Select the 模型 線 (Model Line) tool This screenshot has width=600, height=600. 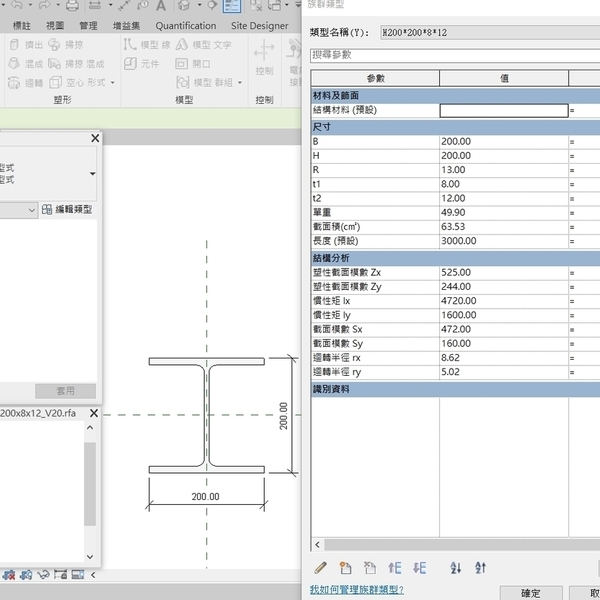tap(148, 45)
